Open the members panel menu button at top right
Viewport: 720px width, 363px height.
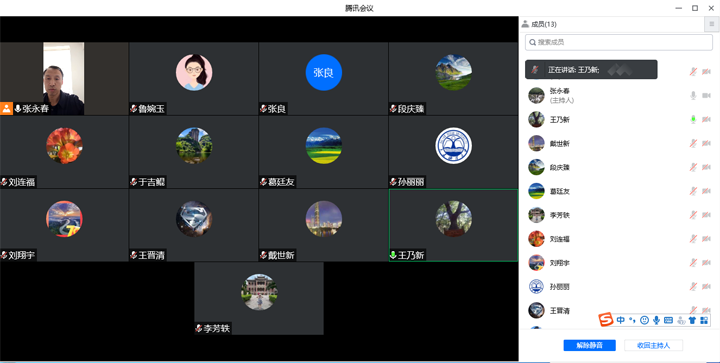pyautogui.click(x=712, y=24)
